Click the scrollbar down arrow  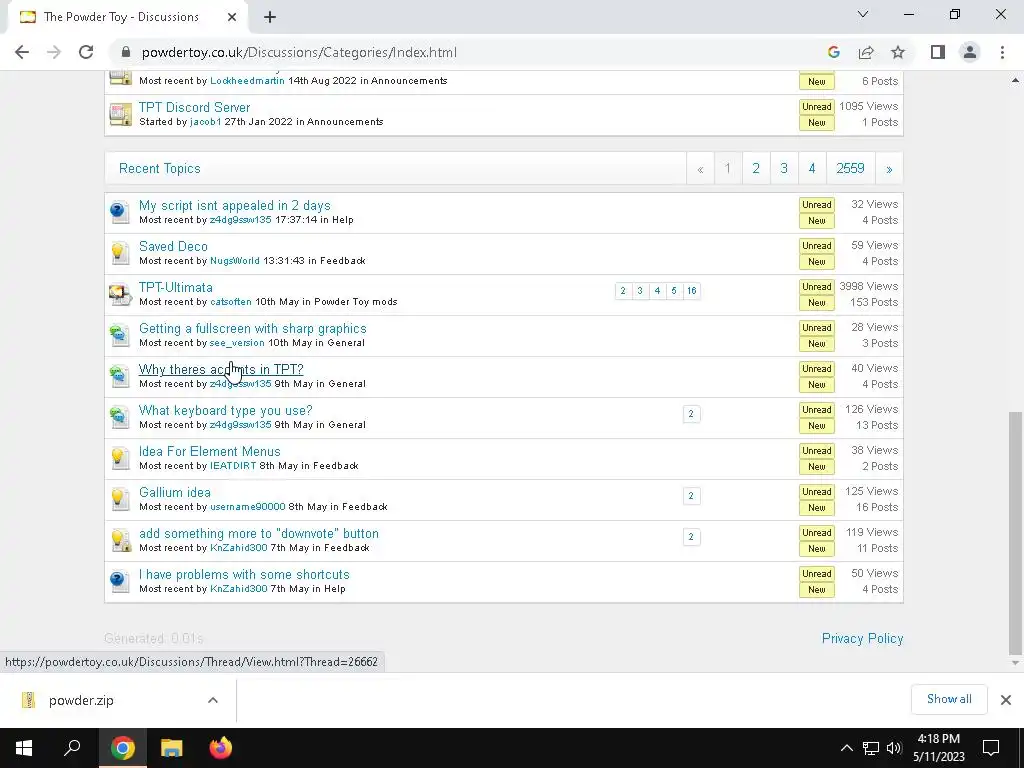pyautogui.click(x=1015, y=663)
